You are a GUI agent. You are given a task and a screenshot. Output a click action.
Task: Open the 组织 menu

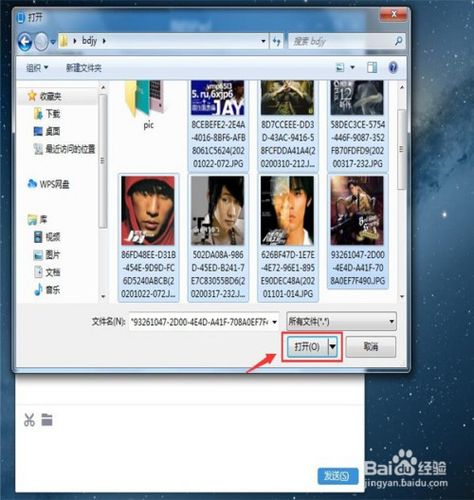(x=37, y=68)
